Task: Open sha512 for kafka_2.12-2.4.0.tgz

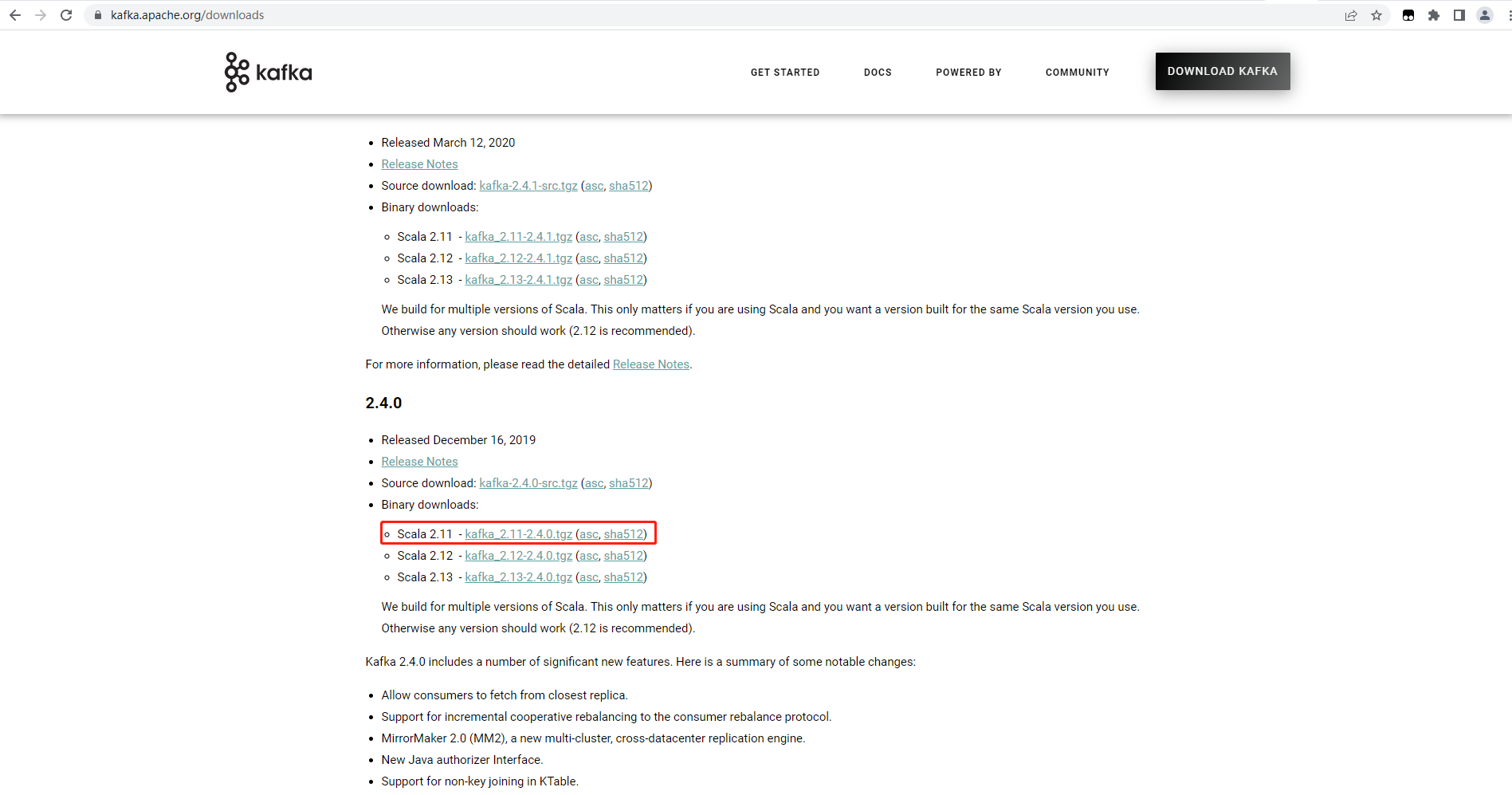Action: tap(623, 556)
